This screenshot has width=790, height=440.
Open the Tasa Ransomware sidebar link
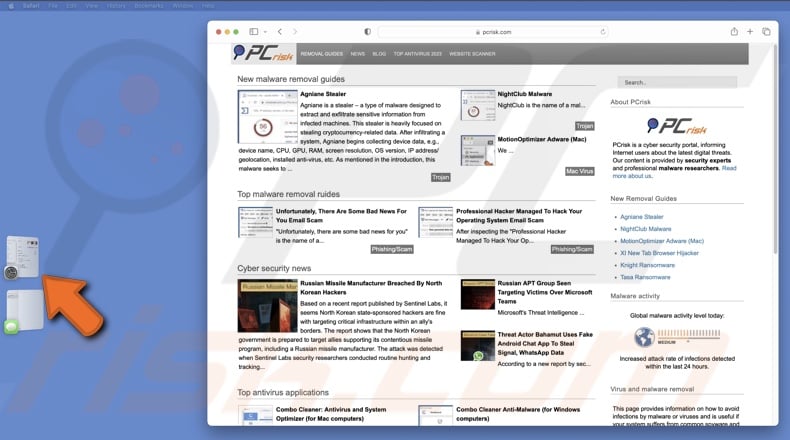coord(645,277)
